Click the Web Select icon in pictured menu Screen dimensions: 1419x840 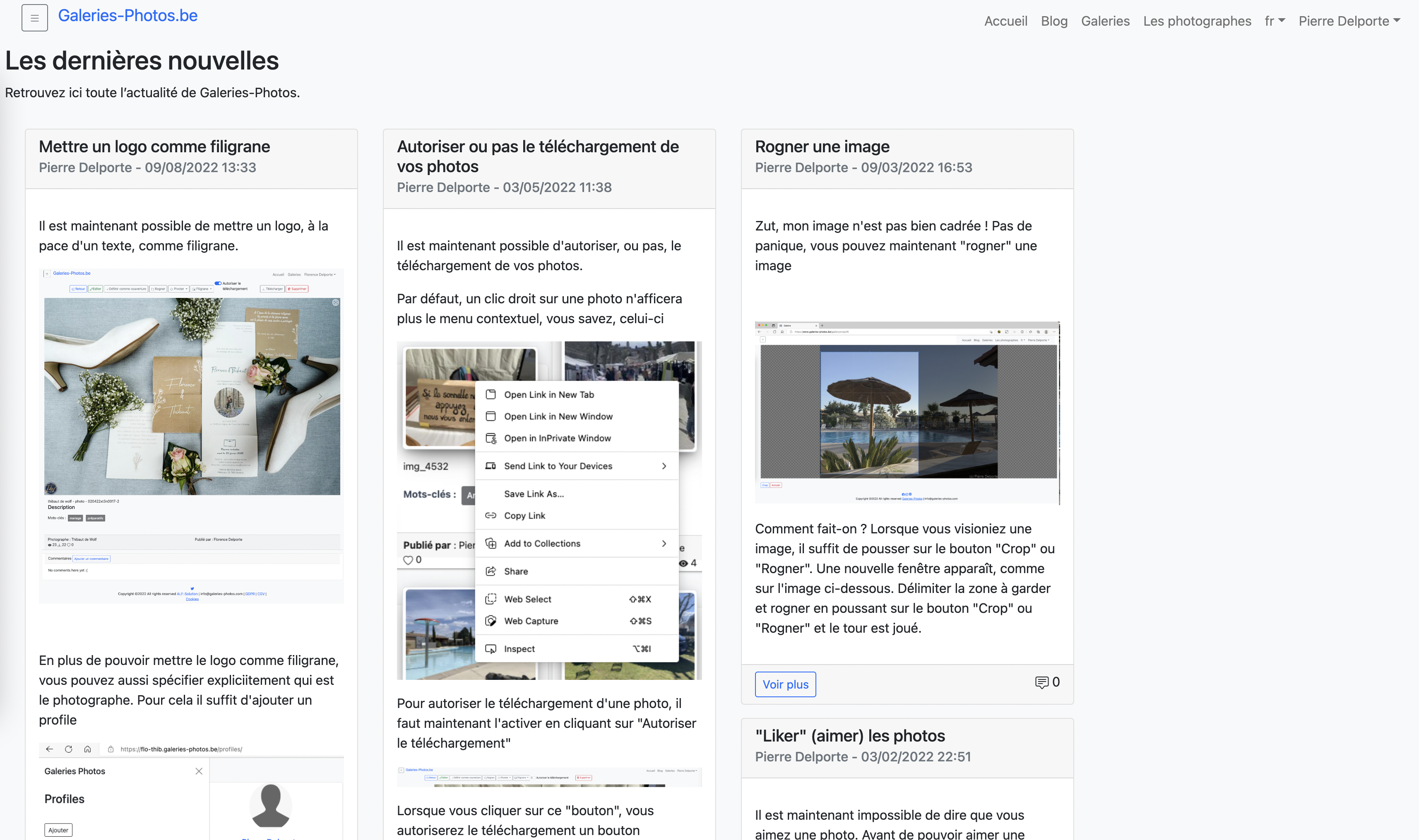pyautogui.click(x=491, y=599)
